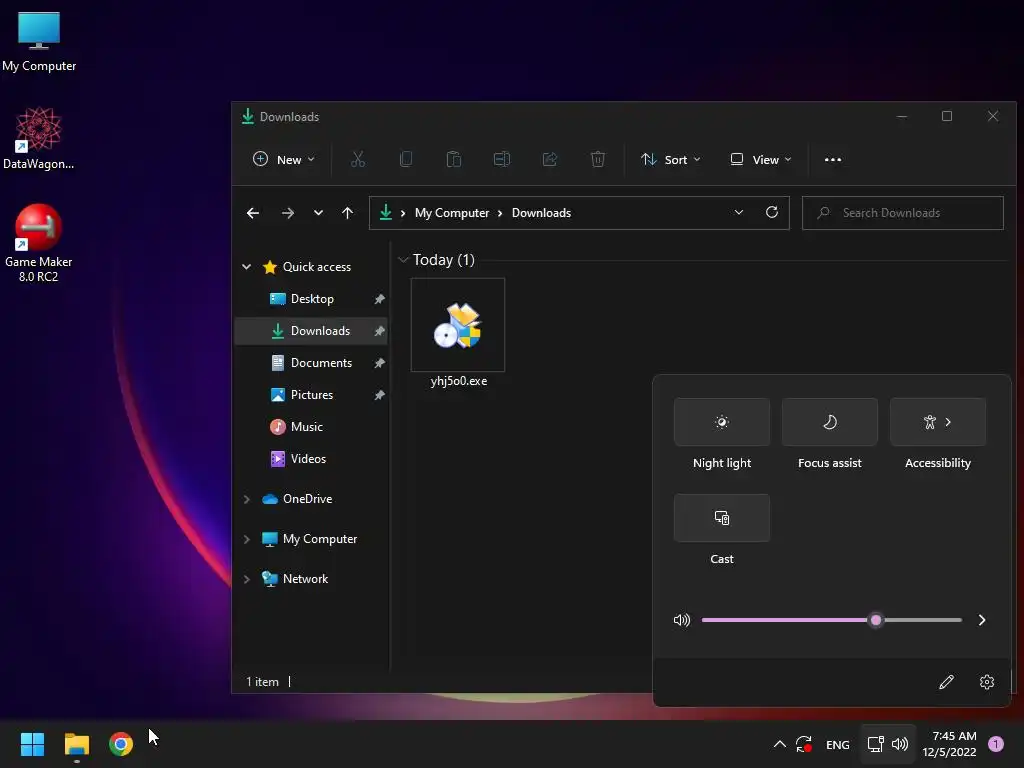Select Game Maker 8.0 RC2 shortcut
Image resolution: width=1024 pixels, height=768 pixels.
(x=39, y=243)
